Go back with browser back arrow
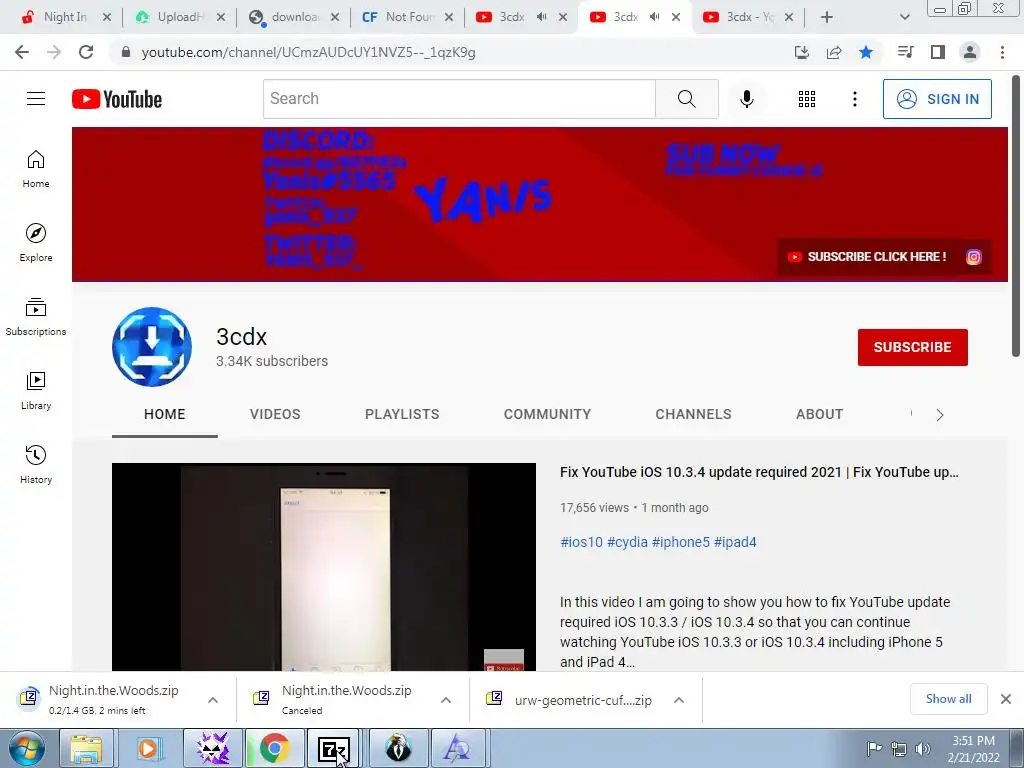Image resolution: width=1024 pixels, height=768 pixels. 22,52
